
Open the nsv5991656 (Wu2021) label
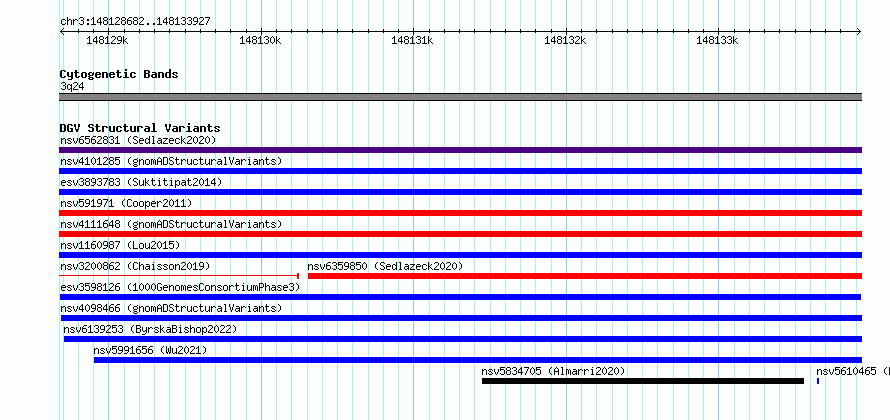pyautogui.click(x=150, y=350)
